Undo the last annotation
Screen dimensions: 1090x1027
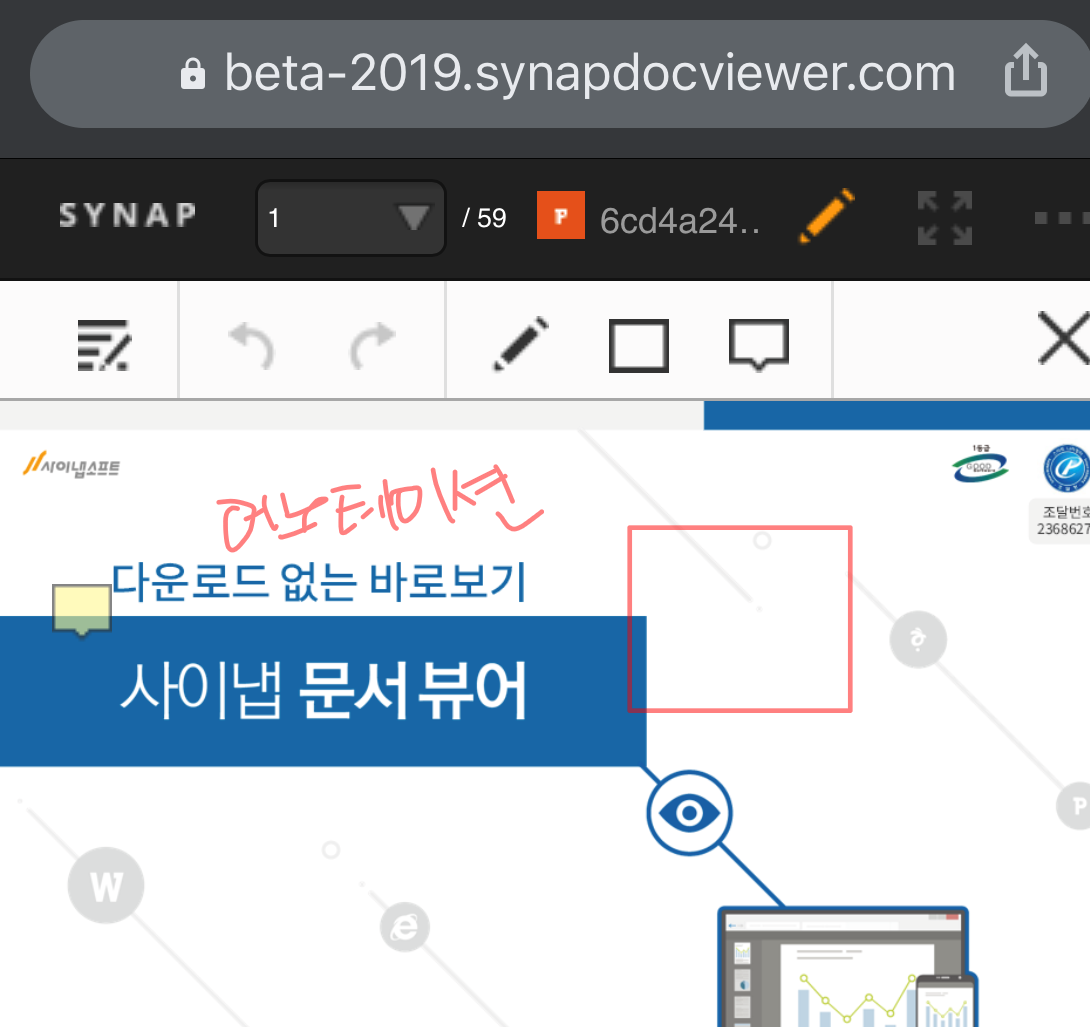click(x=252, y=345)
